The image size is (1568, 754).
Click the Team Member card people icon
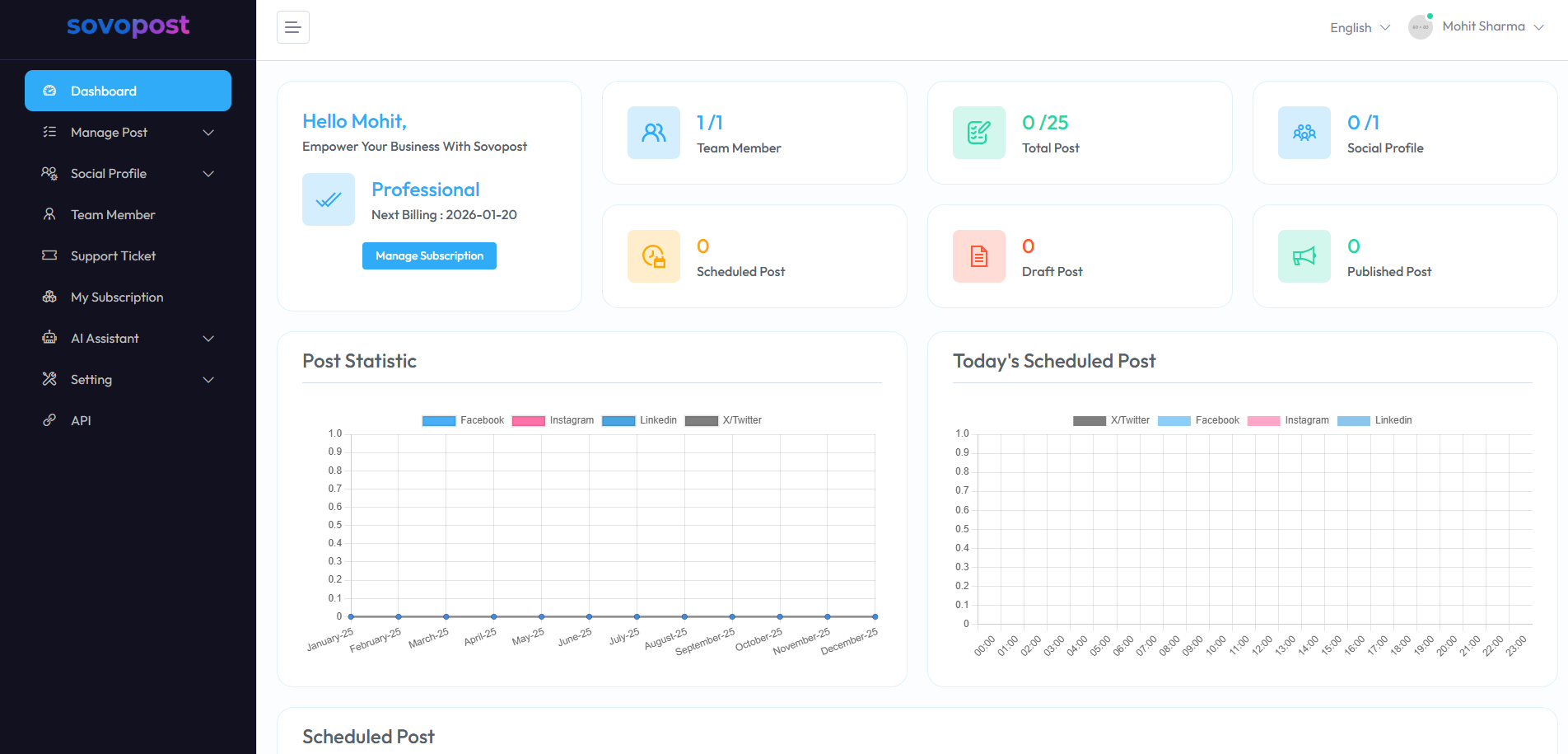(653, 133)
